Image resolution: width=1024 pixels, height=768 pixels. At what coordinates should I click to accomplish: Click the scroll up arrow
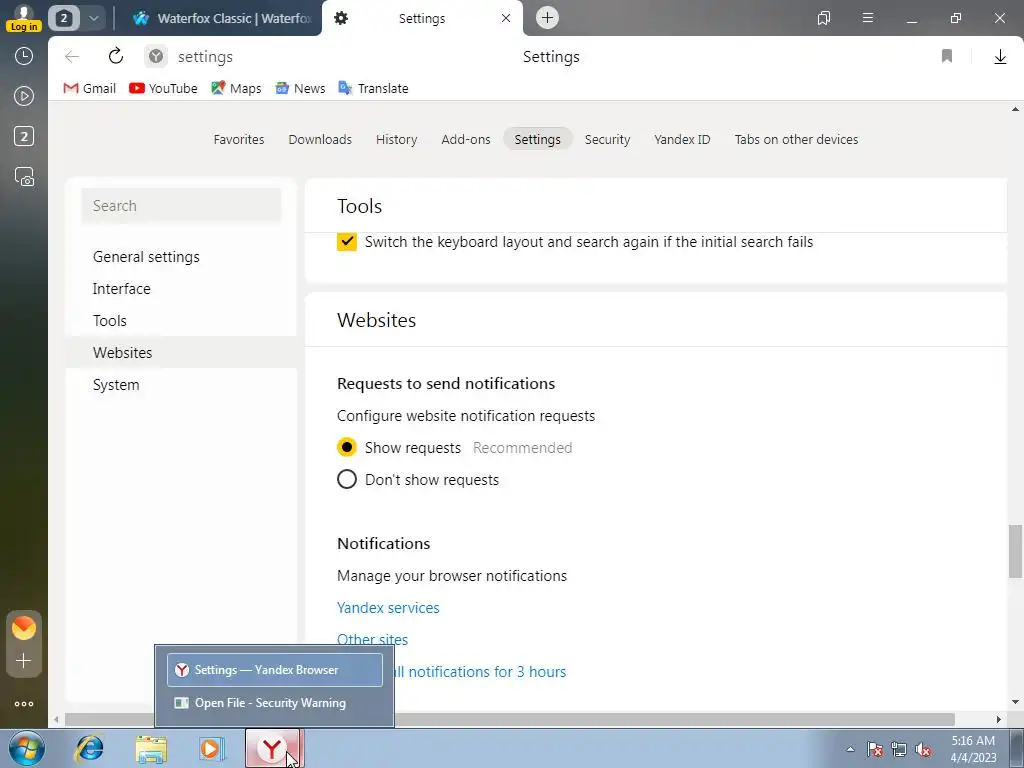[1015, 109]
